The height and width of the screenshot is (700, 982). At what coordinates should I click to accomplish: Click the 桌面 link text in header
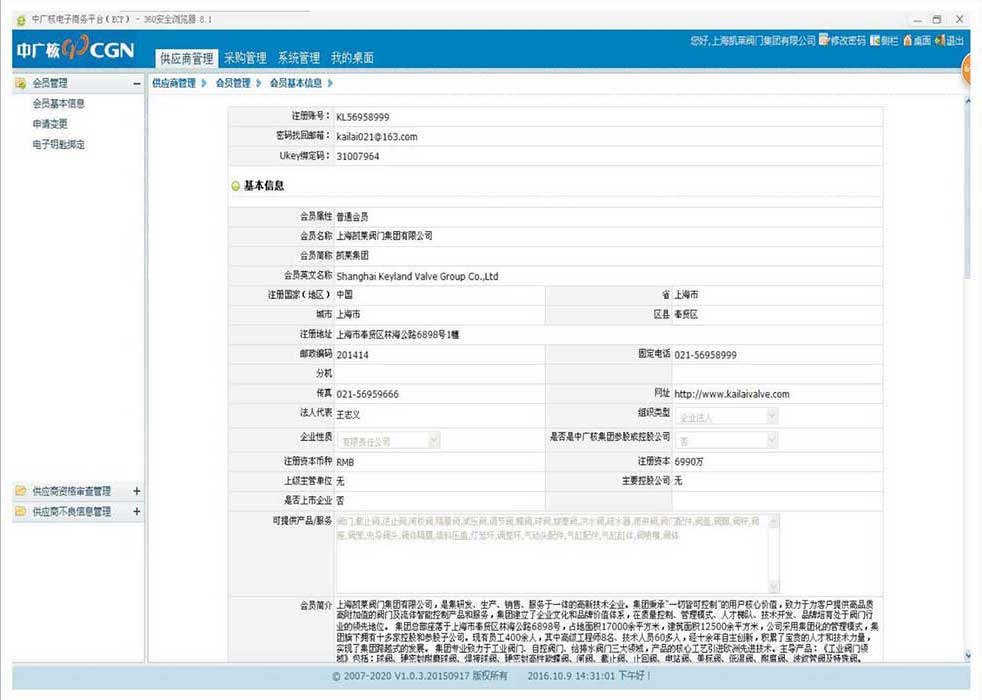click(x=922, y=41)
